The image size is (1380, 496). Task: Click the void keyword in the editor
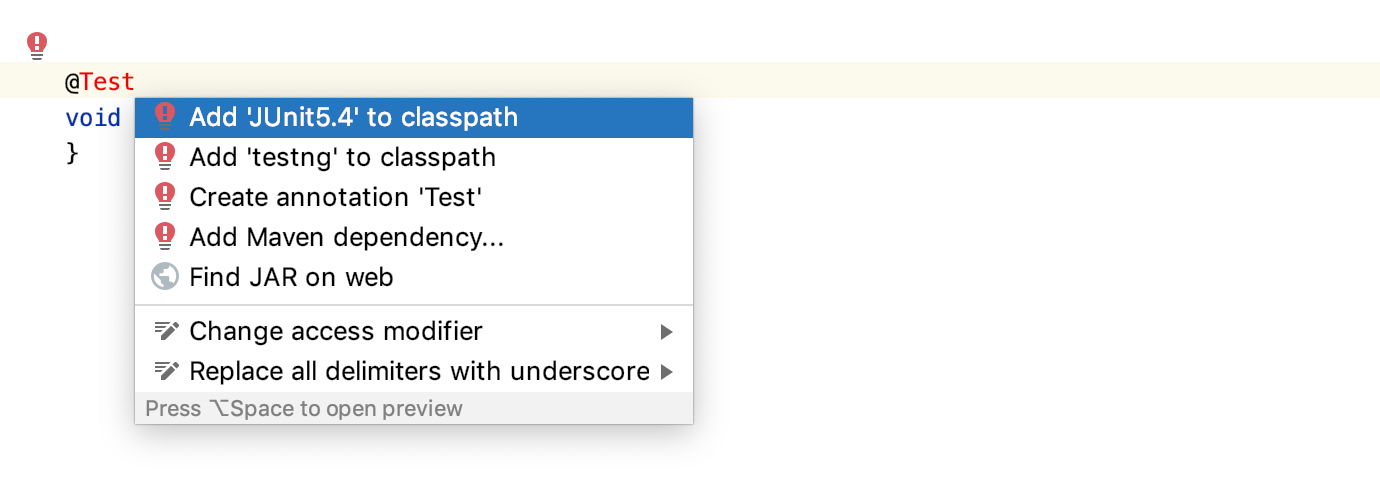(x=93, y=118)
